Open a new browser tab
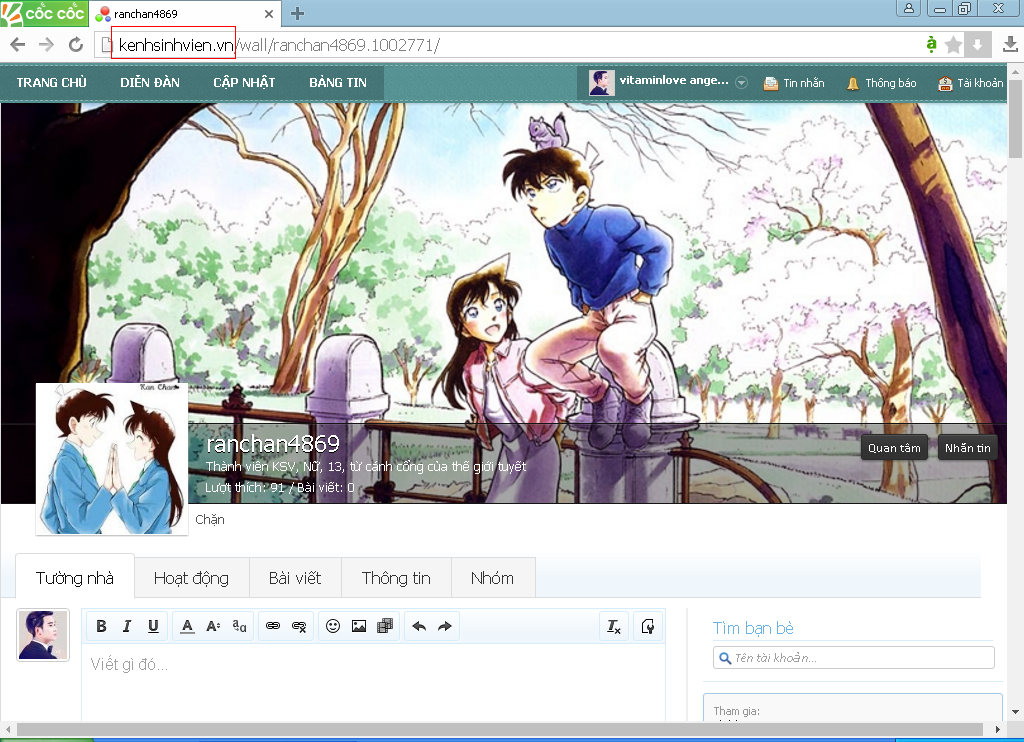Screen dimensions: 1024x742 (x=298, y=13)
